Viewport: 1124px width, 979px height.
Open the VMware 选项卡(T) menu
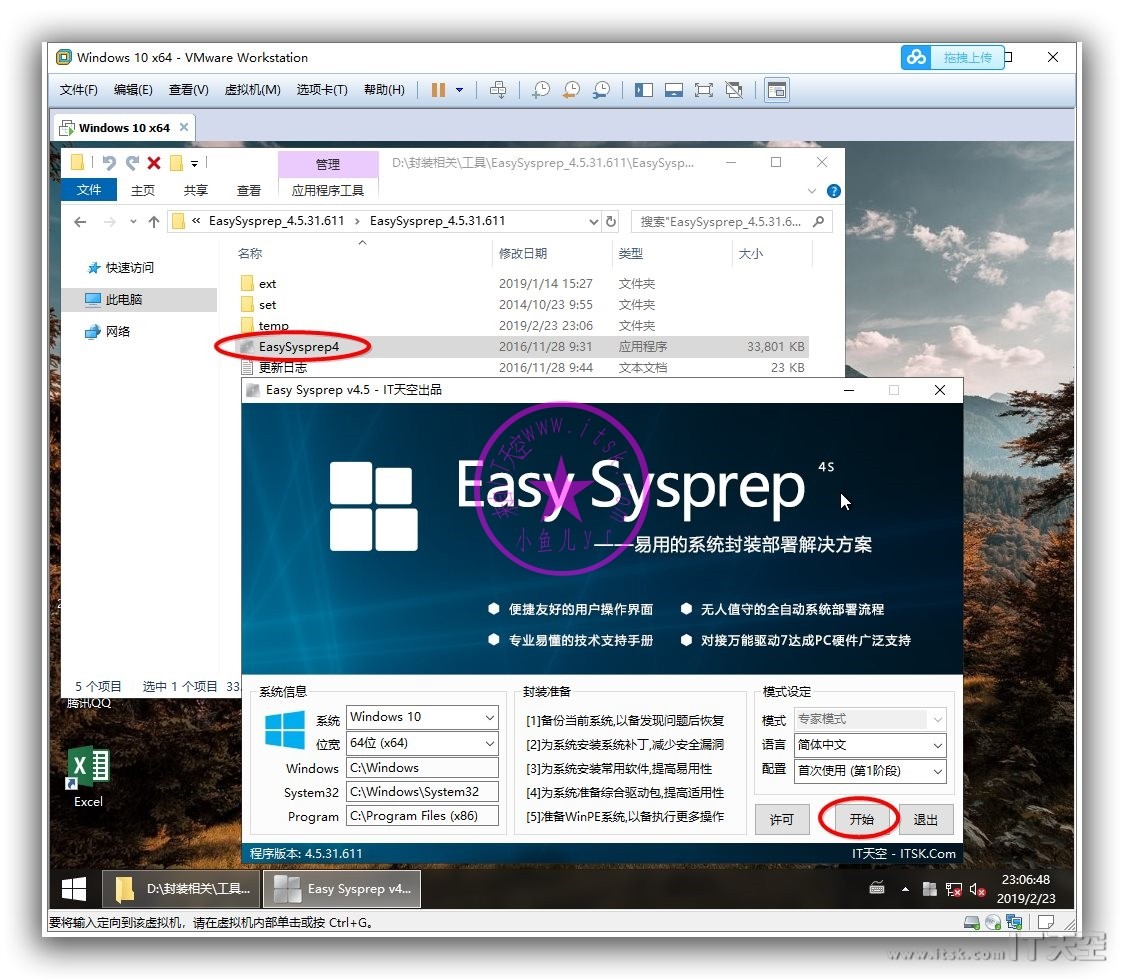pos(322,90)
